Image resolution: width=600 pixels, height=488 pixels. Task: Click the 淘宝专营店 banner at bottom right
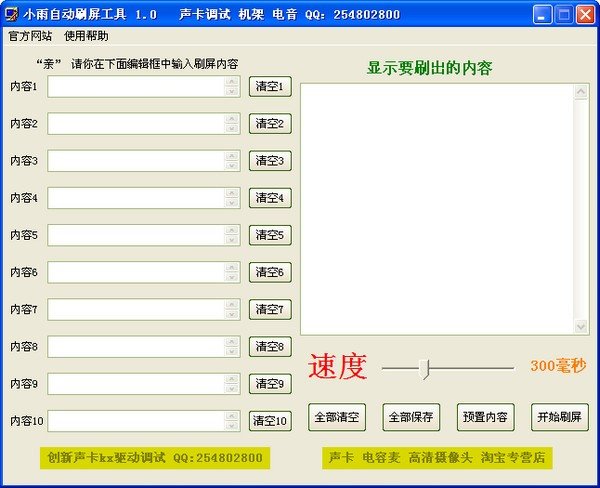440,457
